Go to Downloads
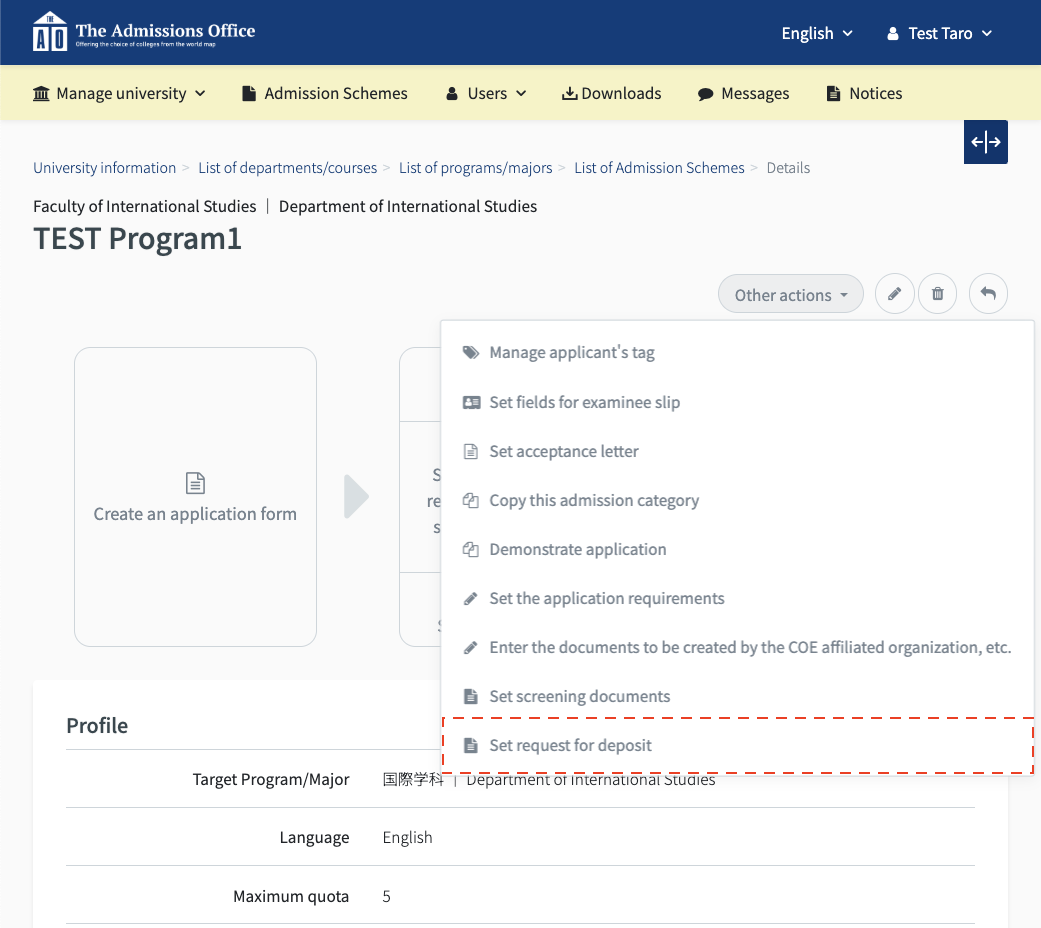 (x=611, y=94)
